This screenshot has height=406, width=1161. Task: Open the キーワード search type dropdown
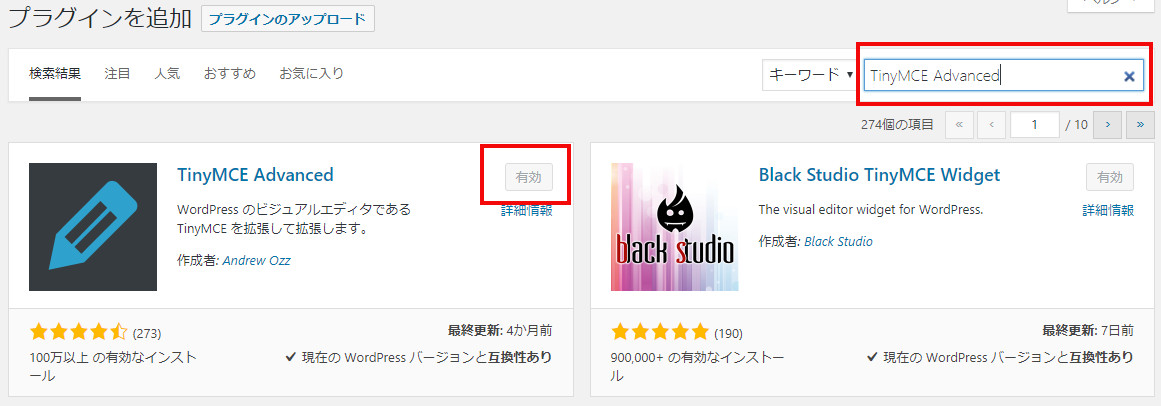810,75
